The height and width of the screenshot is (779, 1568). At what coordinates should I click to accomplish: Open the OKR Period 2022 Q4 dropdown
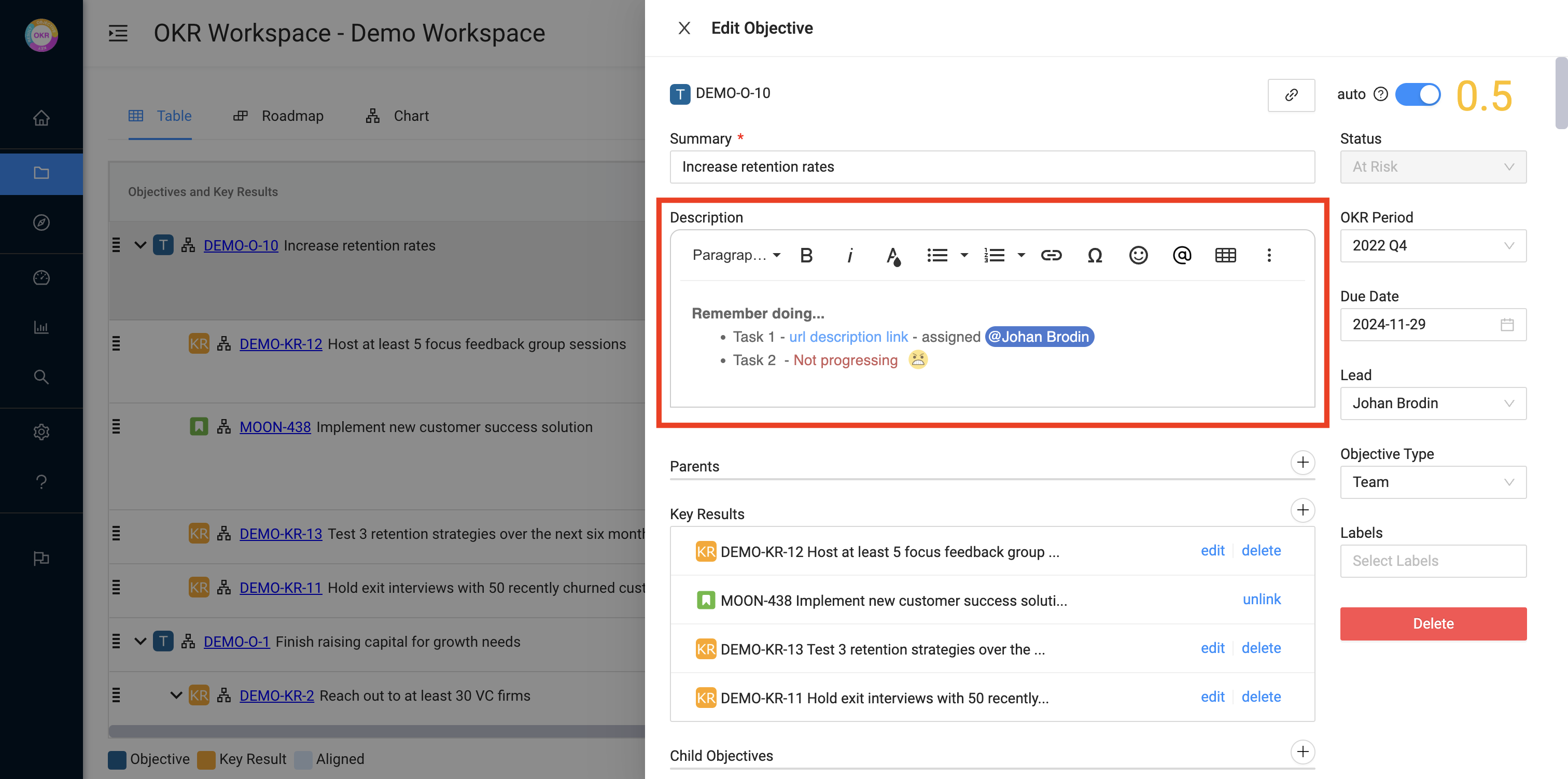tap(1433, 245)
